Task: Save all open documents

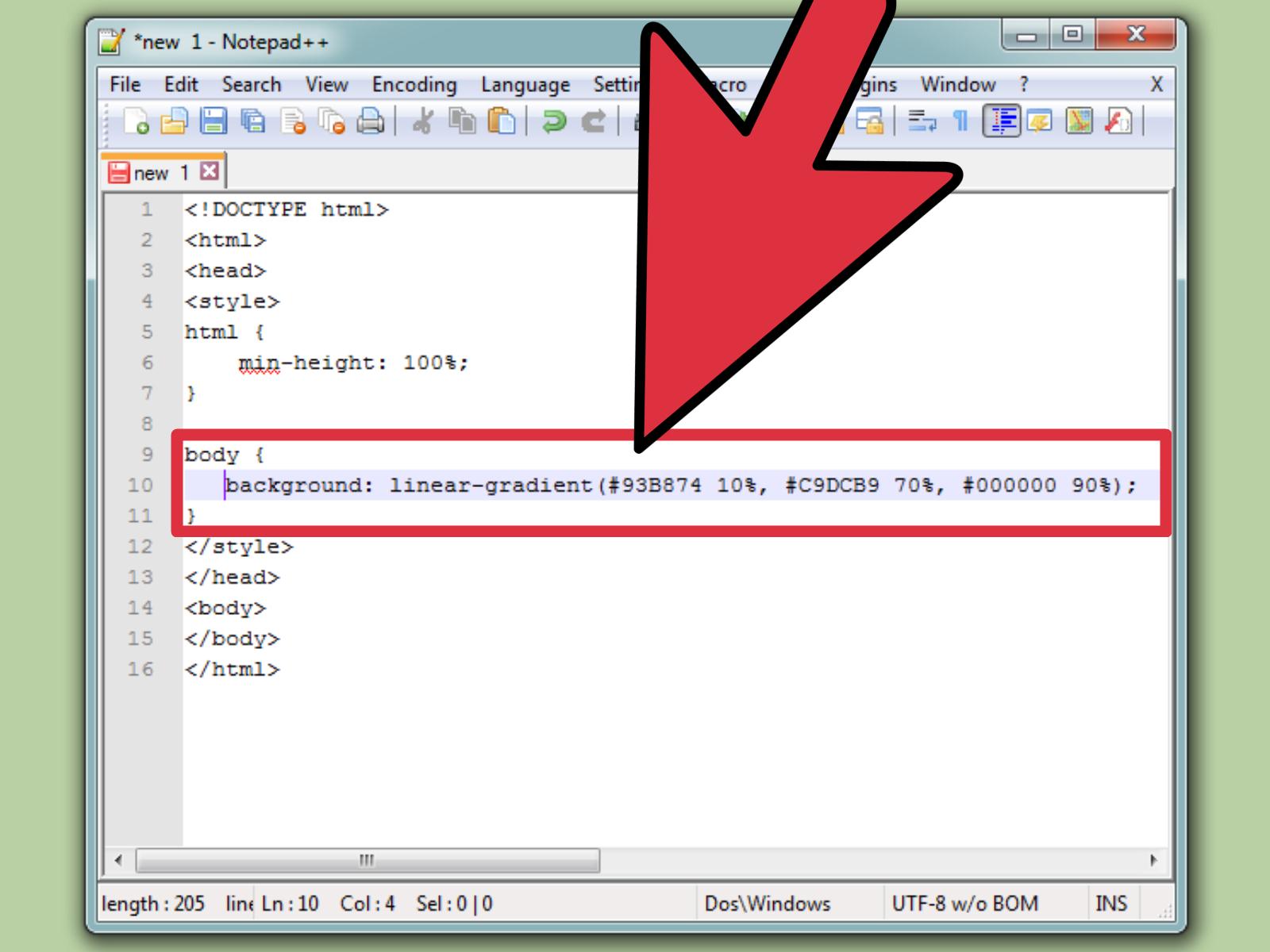Action: (254, 121)
